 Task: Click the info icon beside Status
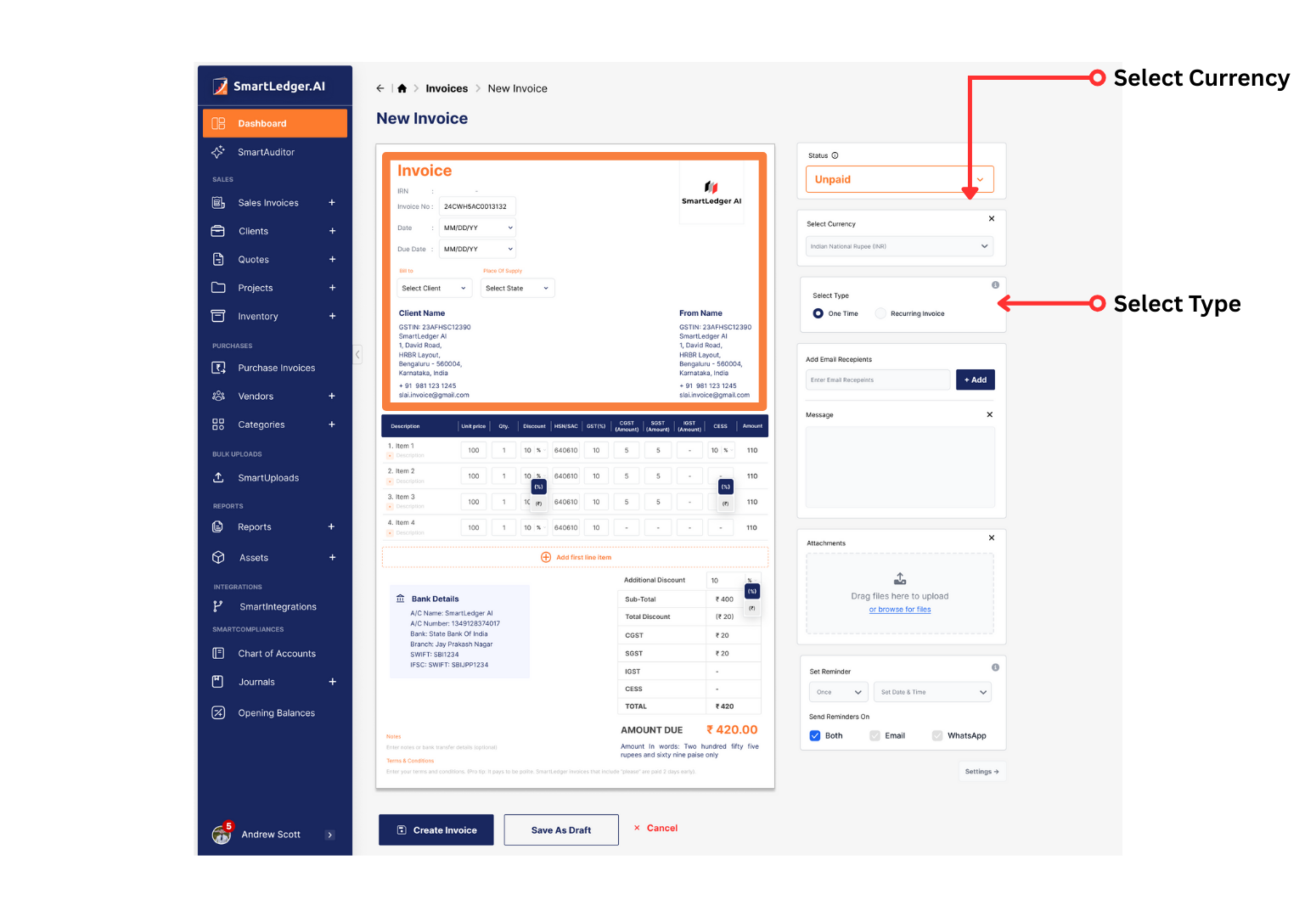point(835,155)
